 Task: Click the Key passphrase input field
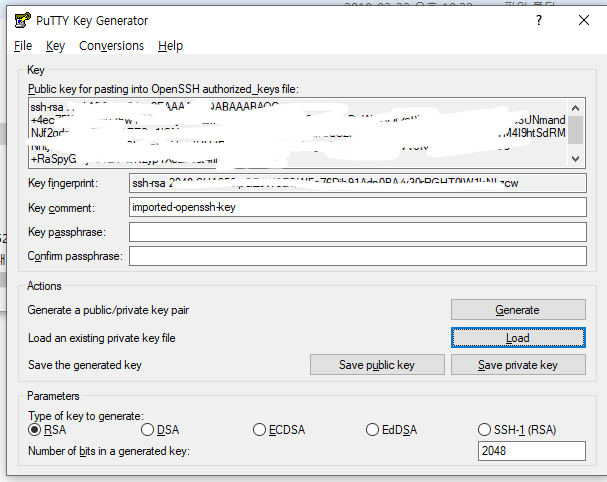pyautogui.click(x=357, y=232)
